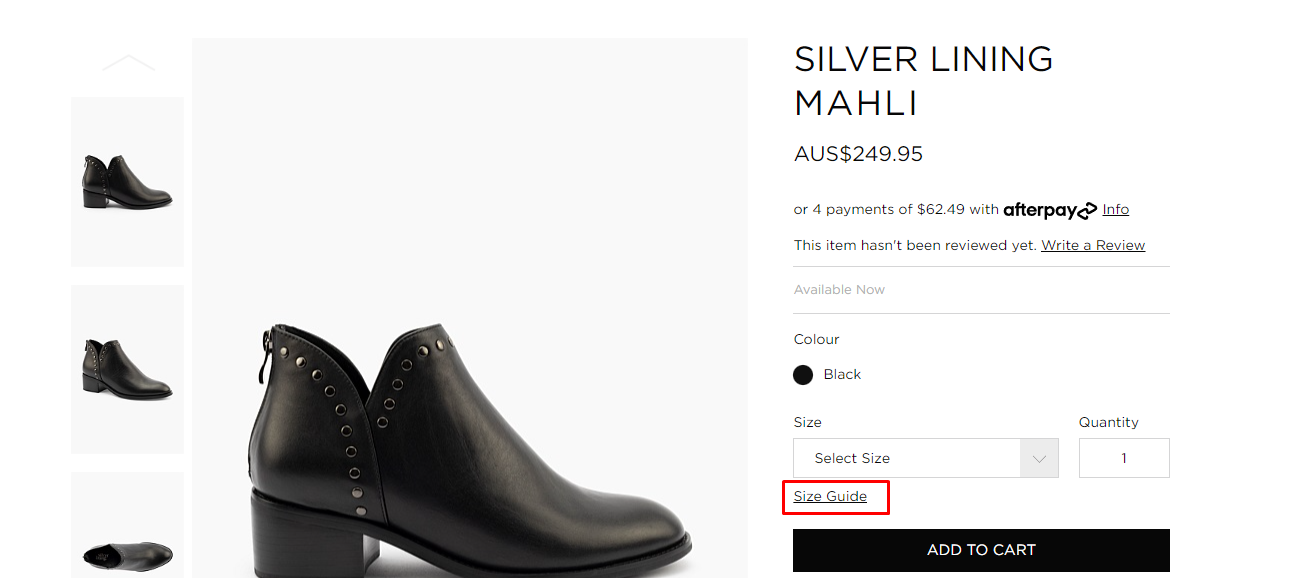This screenshot has width=1314, height=578.
Task: Click the Write a Review link
Action: pos(1092,245)
